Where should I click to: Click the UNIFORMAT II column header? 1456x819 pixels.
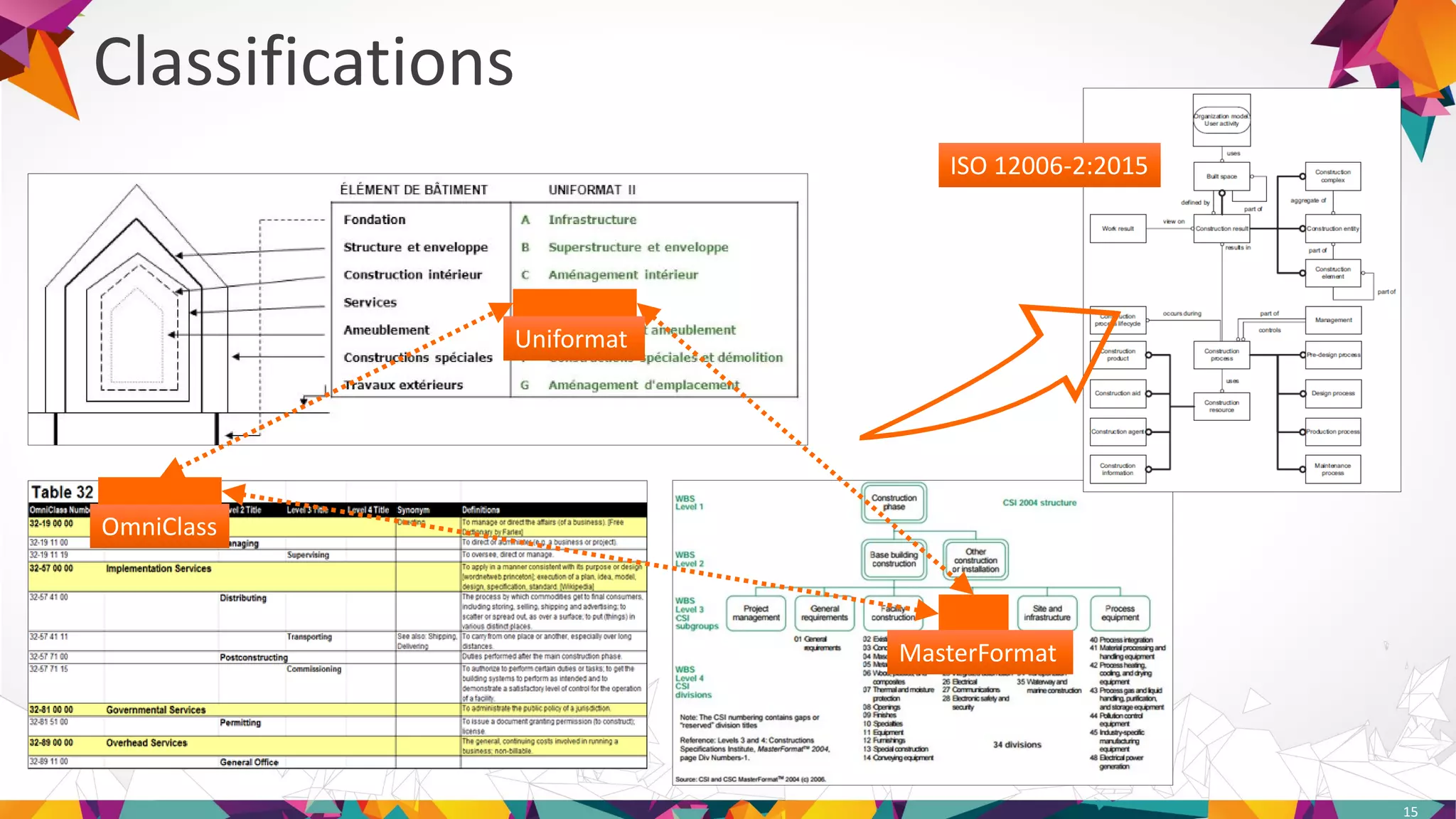pyautogui.click(x=591, y=190)
